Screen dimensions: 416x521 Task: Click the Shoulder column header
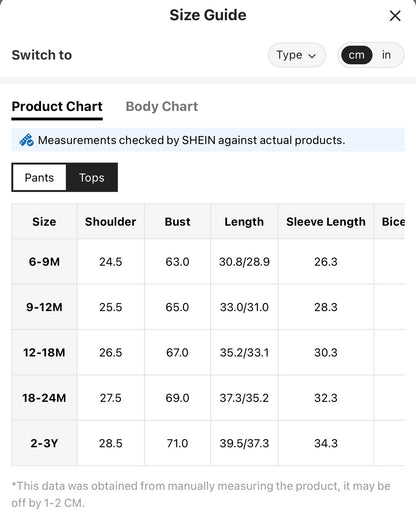111,222
